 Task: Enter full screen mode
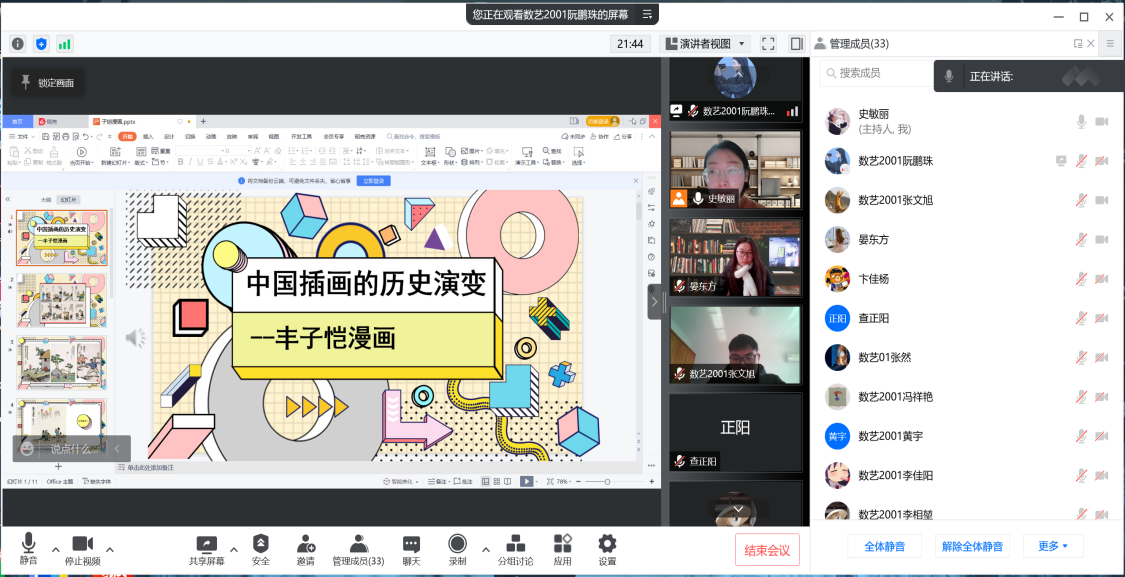pyautogui.click(x=768, y=44)
